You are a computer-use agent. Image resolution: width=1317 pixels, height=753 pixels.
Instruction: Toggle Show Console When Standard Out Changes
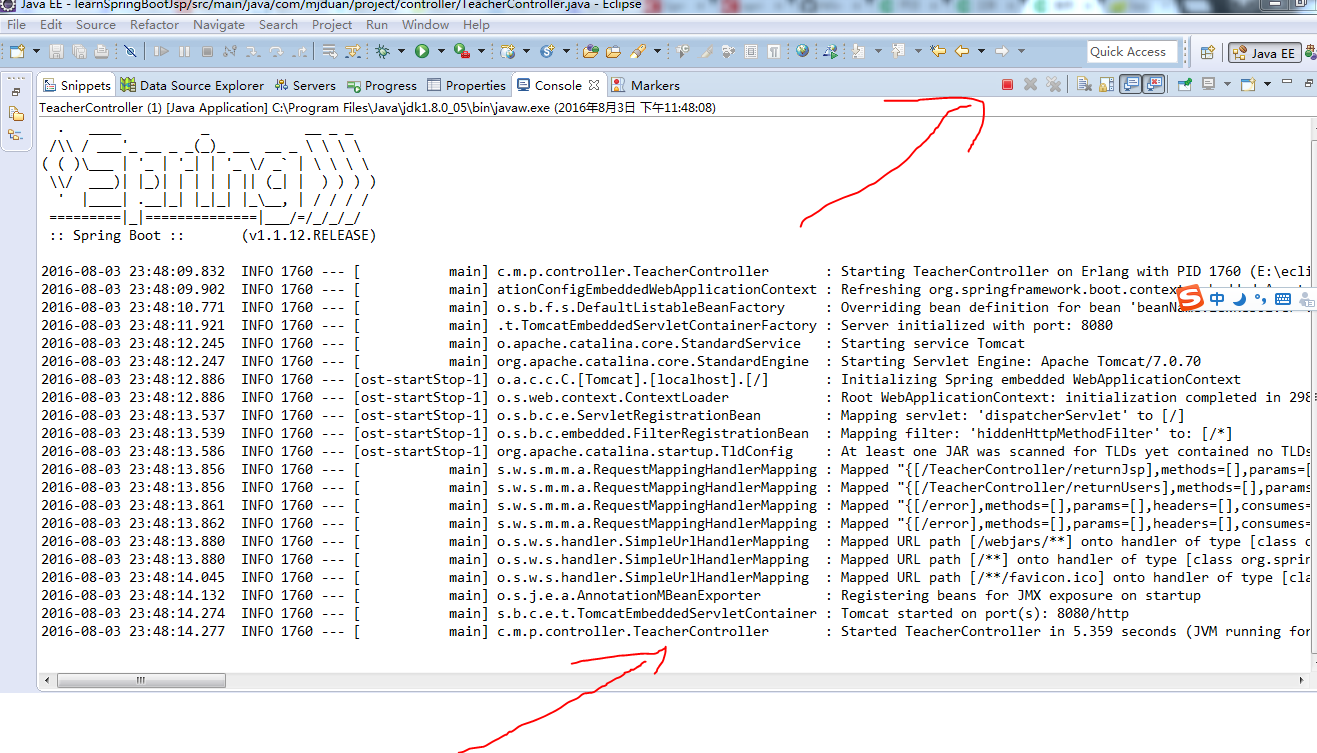coord(1131,85)
